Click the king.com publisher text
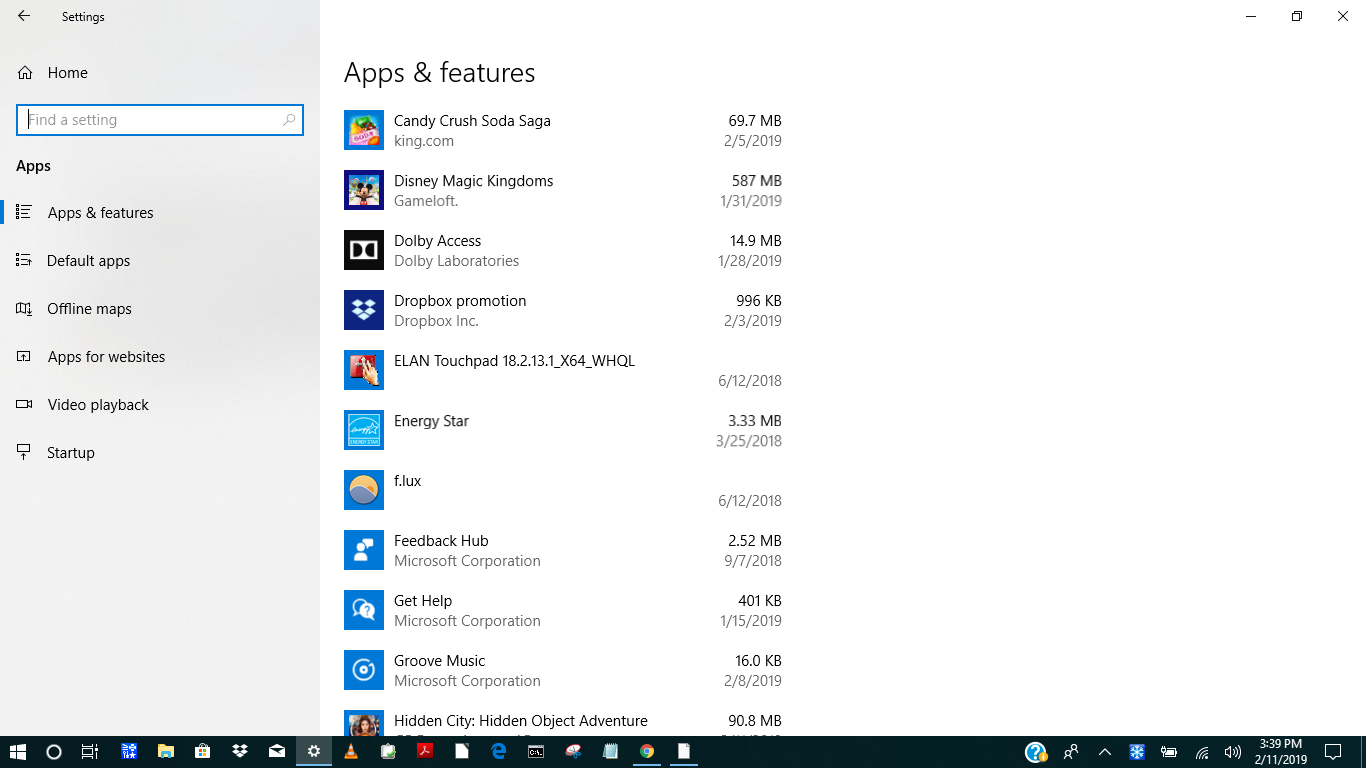This screenshot has height=768, width=1366. pyautogui.click(x=424, y=141)
